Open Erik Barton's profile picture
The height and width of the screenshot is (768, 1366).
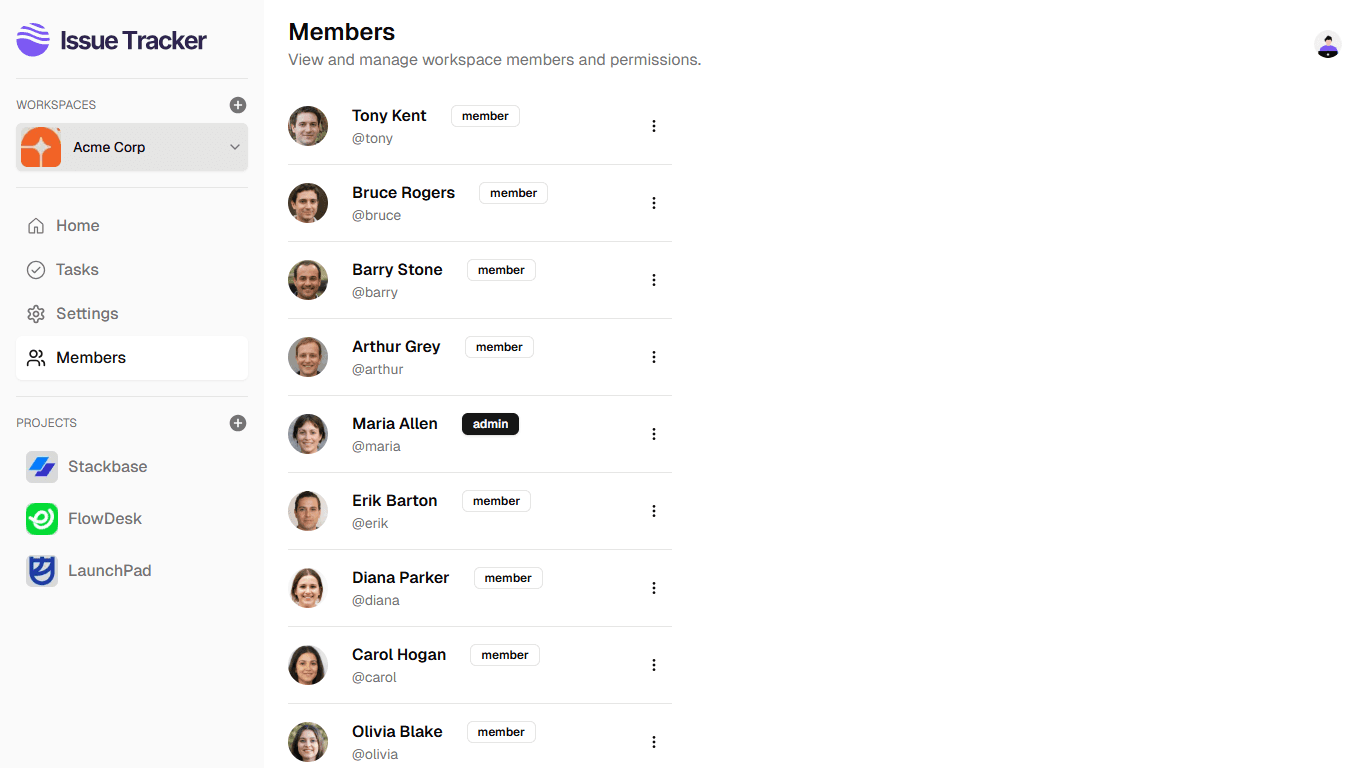click(x=308, y=511)
